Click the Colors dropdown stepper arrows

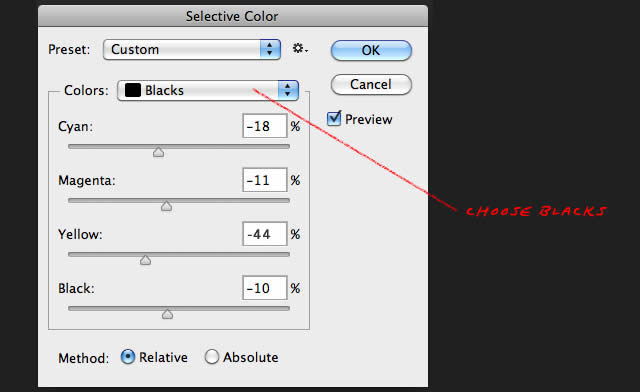288,90
